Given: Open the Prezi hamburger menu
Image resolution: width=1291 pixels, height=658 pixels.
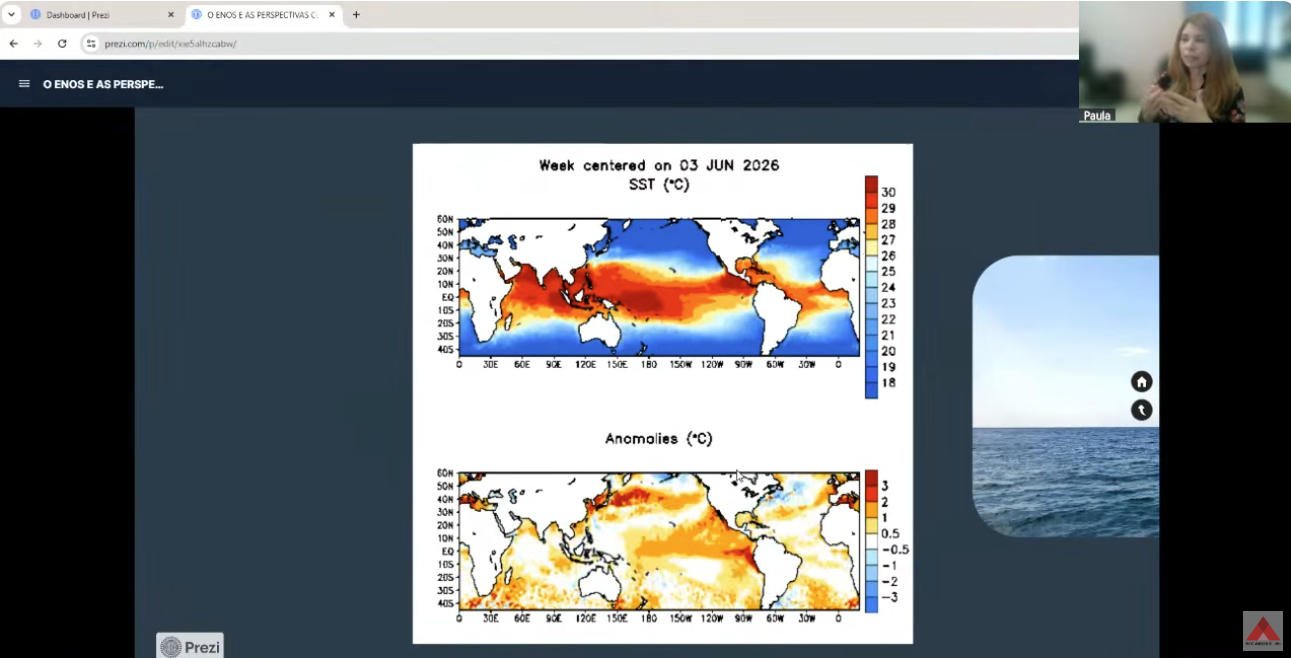Looking at the screenshot, I should [24, 84].
